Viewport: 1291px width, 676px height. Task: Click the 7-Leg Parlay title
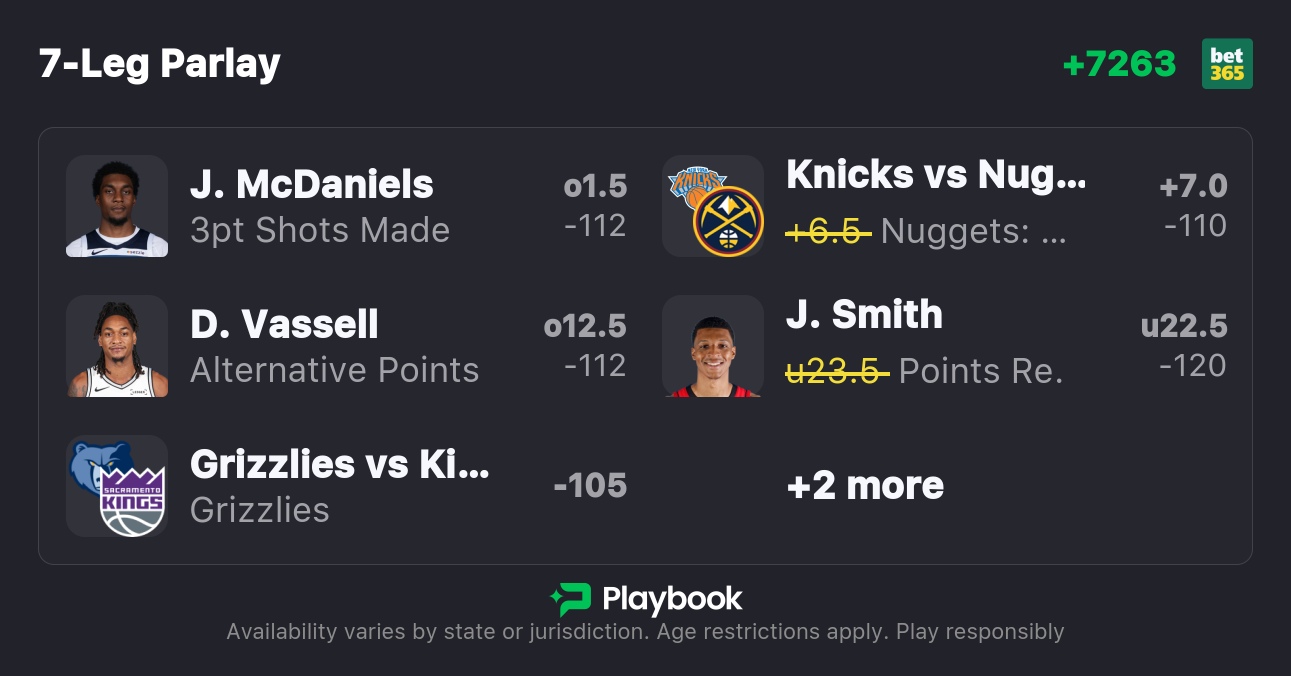pyautogui.click(x=160, y=64)
